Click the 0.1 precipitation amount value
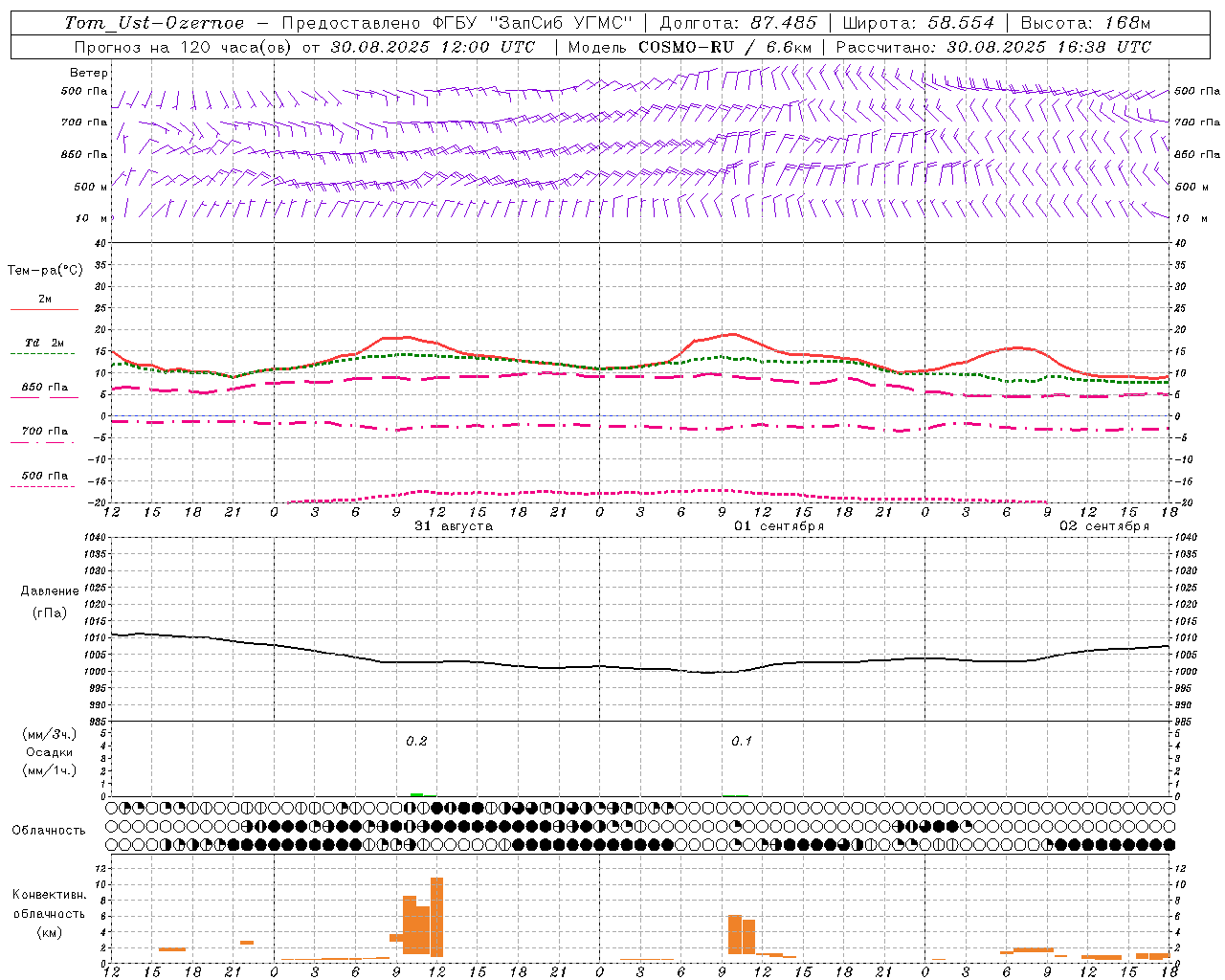1225x980 pixels. (742, 742)
